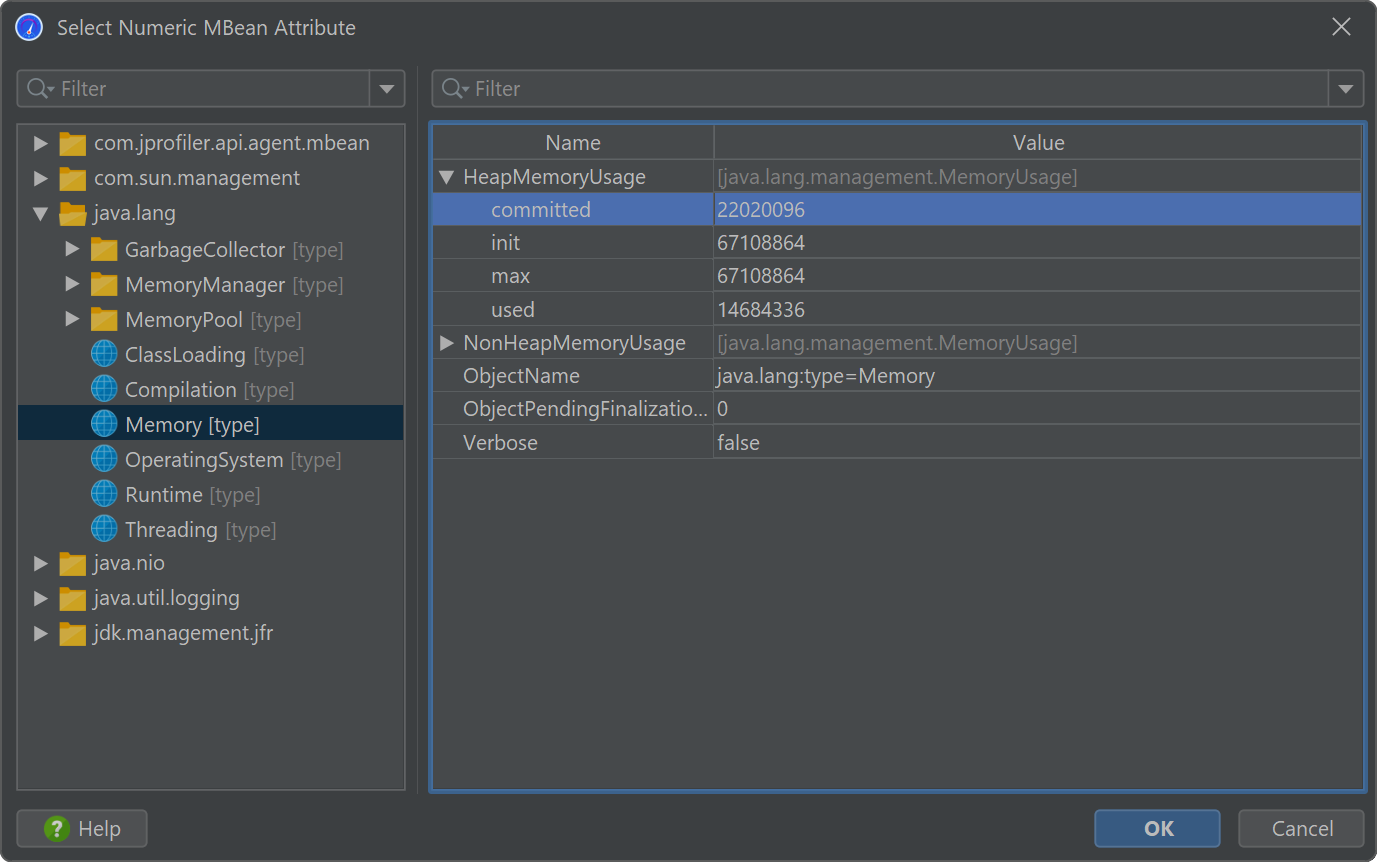Collapse the HeapMemoryUsage attribute row

(447, 177)
